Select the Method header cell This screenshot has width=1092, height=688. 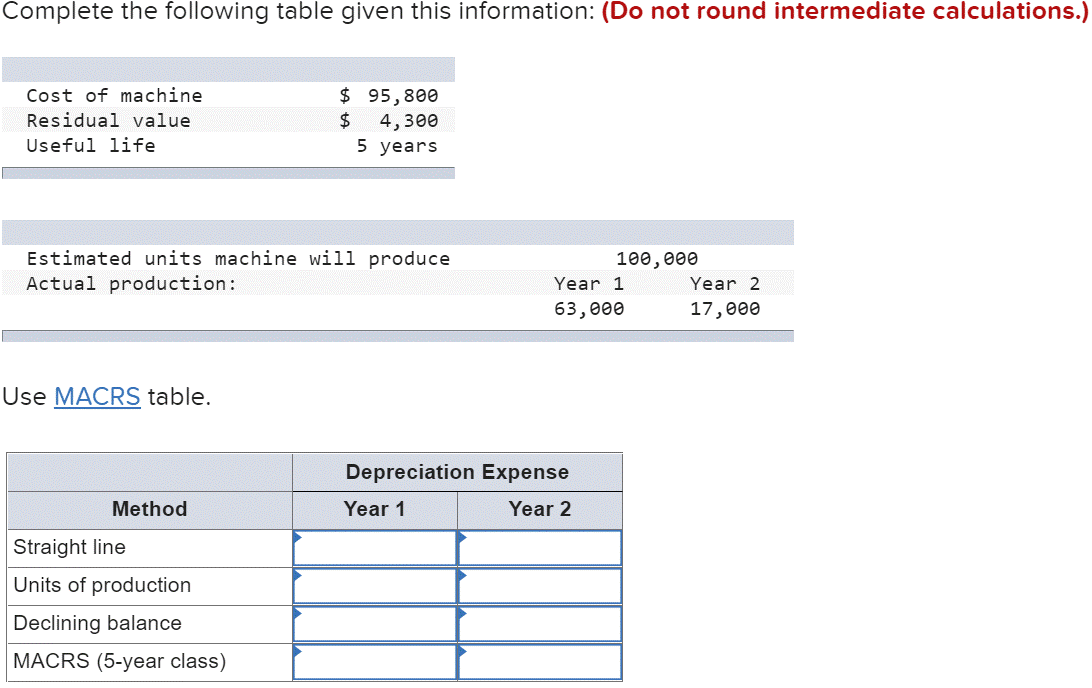(148, 509)
